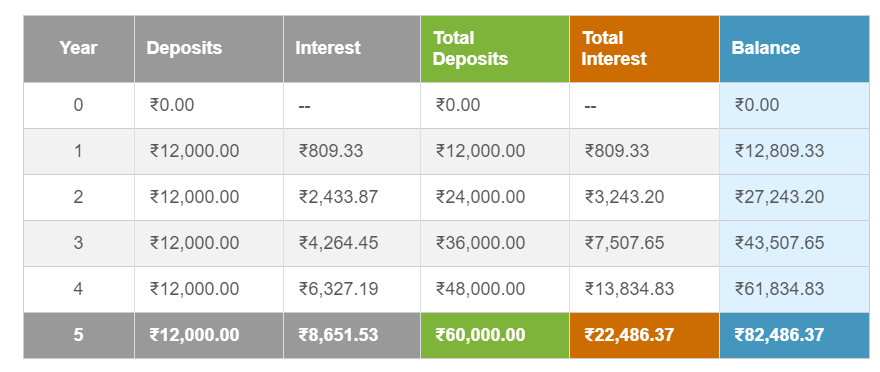Image resolution: width=880 pixels, height=372 pixels.
Task: Select the Deposits column header
Action: point(209,49)
